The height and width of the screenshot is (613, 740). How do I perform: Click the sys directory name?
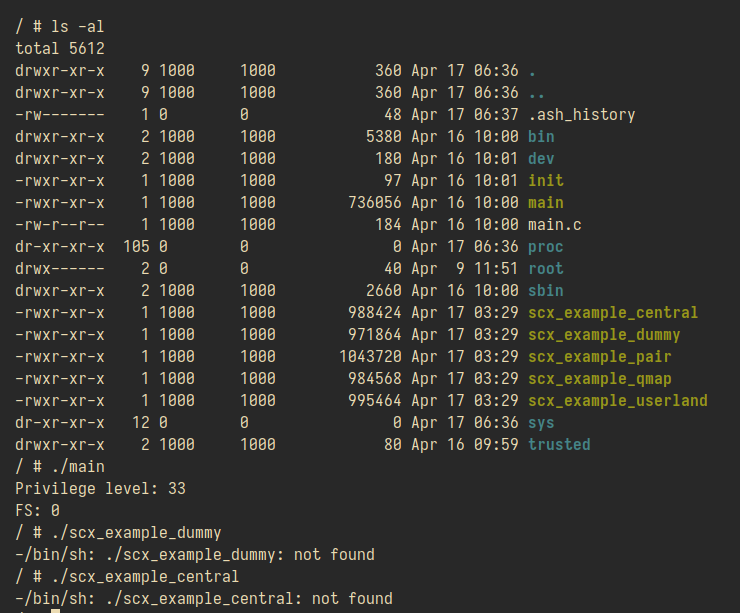(x=541, y=423)
